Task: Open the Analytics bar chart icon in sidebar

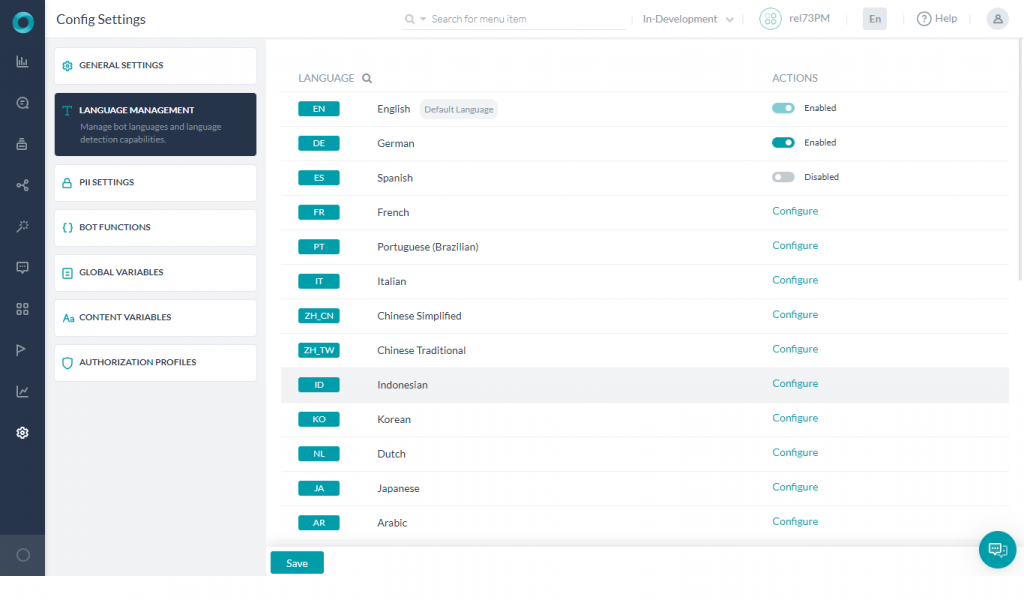Action: [22, 62]
